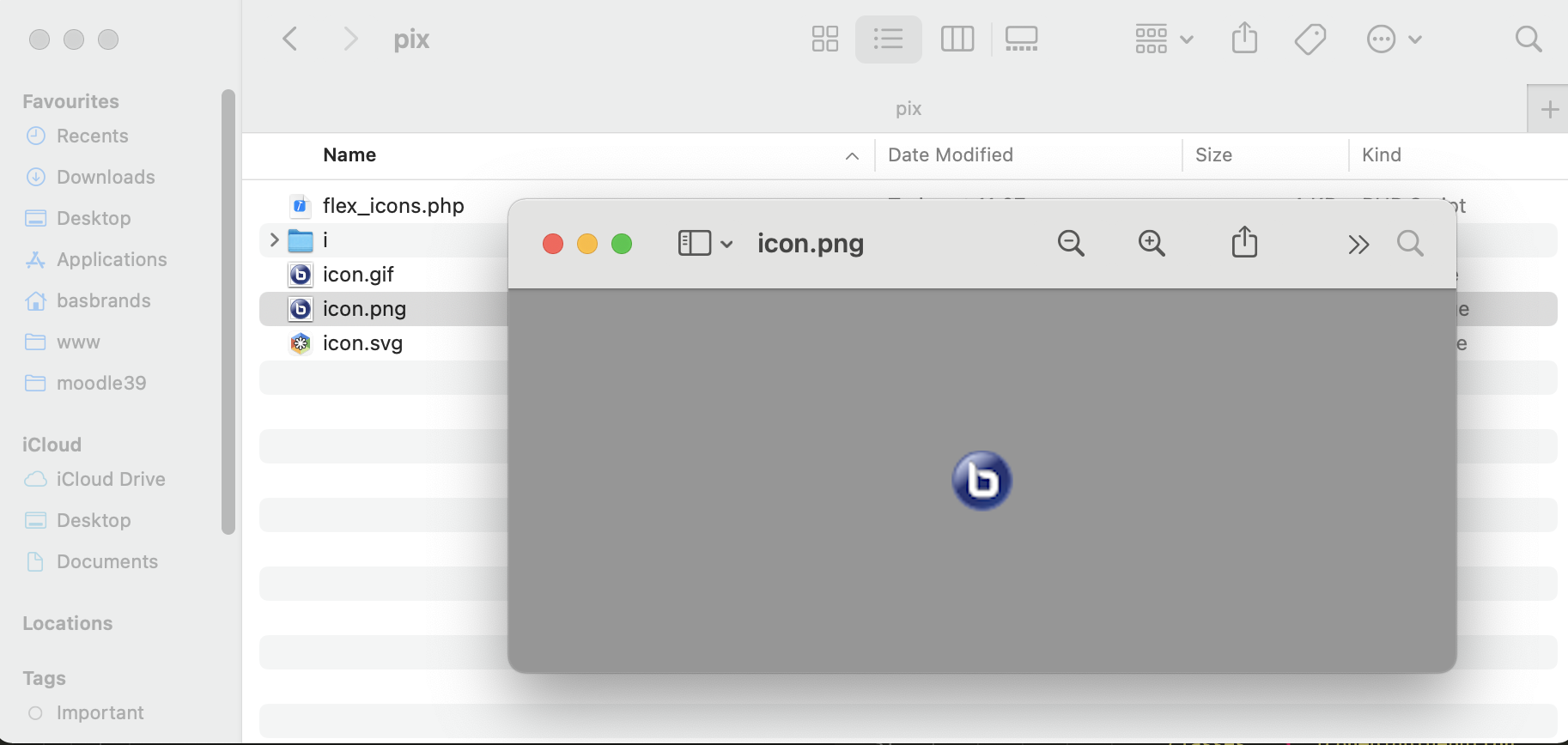Open the Finder Action ellipsis menu

[x=1394, y=39]
